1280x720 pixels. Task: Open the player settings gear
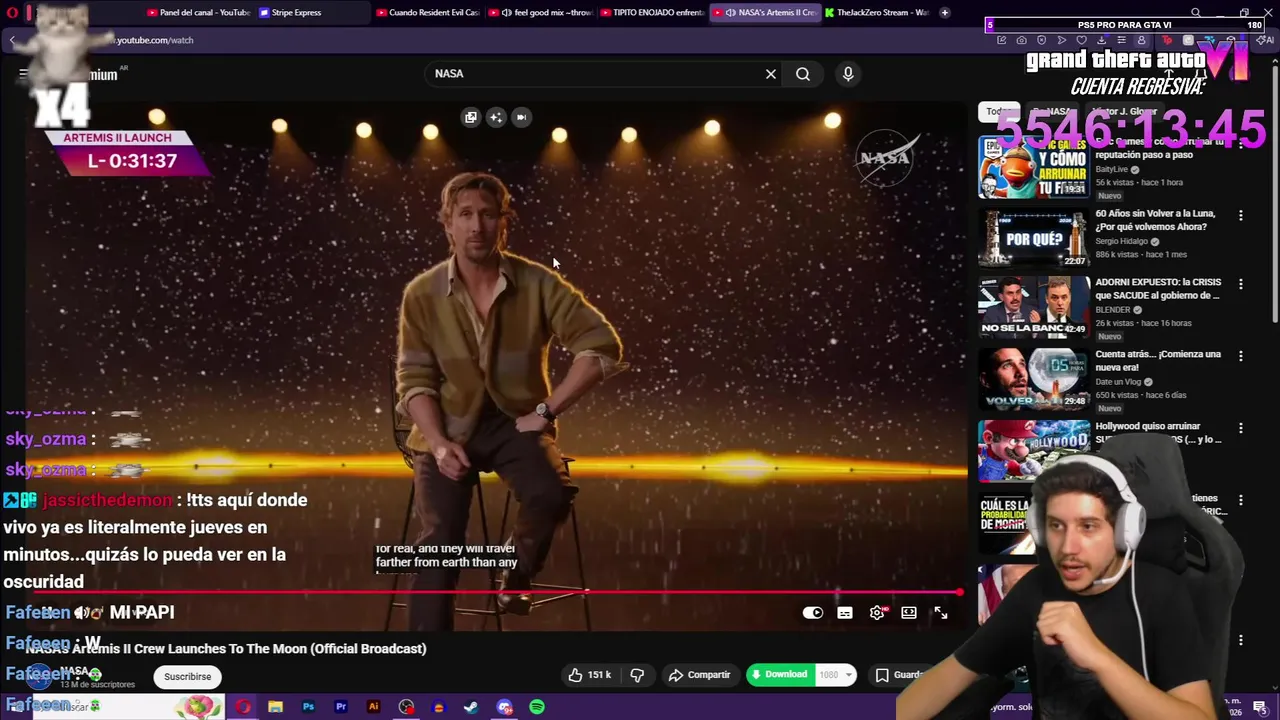[x=877, y=613]
